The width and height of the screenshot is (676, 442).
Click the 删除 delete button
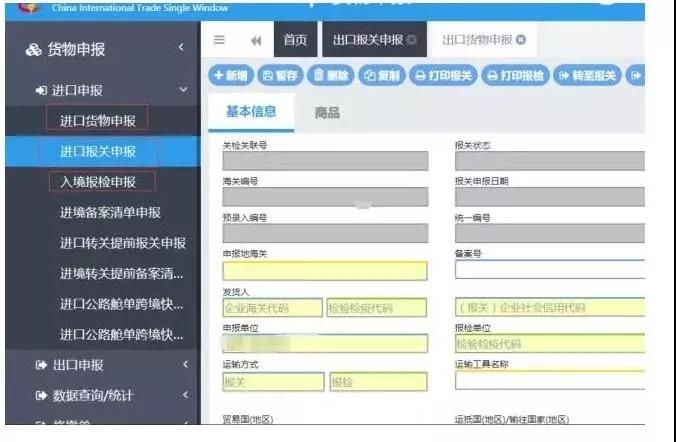(331, 75)
